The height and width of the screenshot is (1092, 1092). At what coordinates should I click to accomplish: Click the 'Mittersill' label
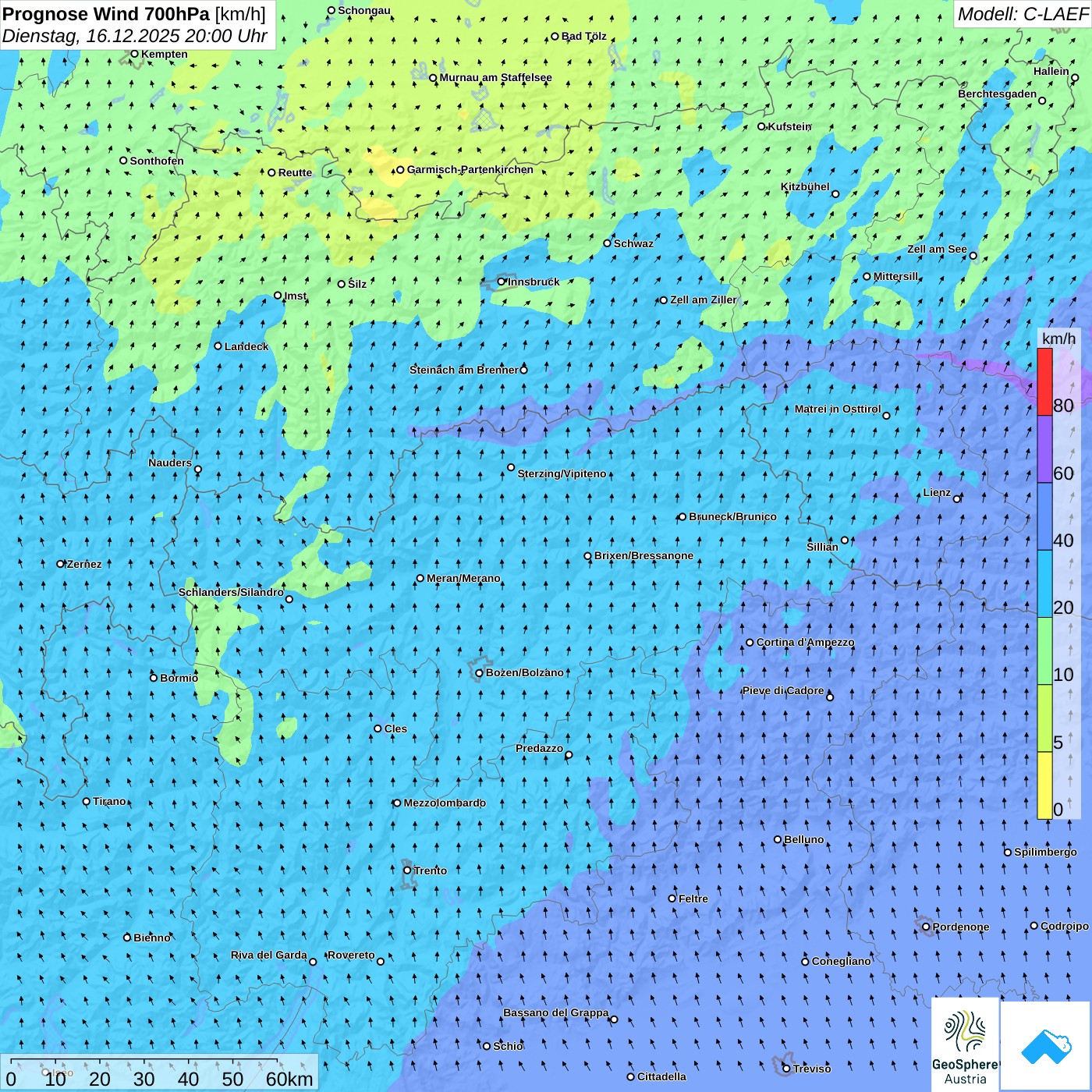896,276
